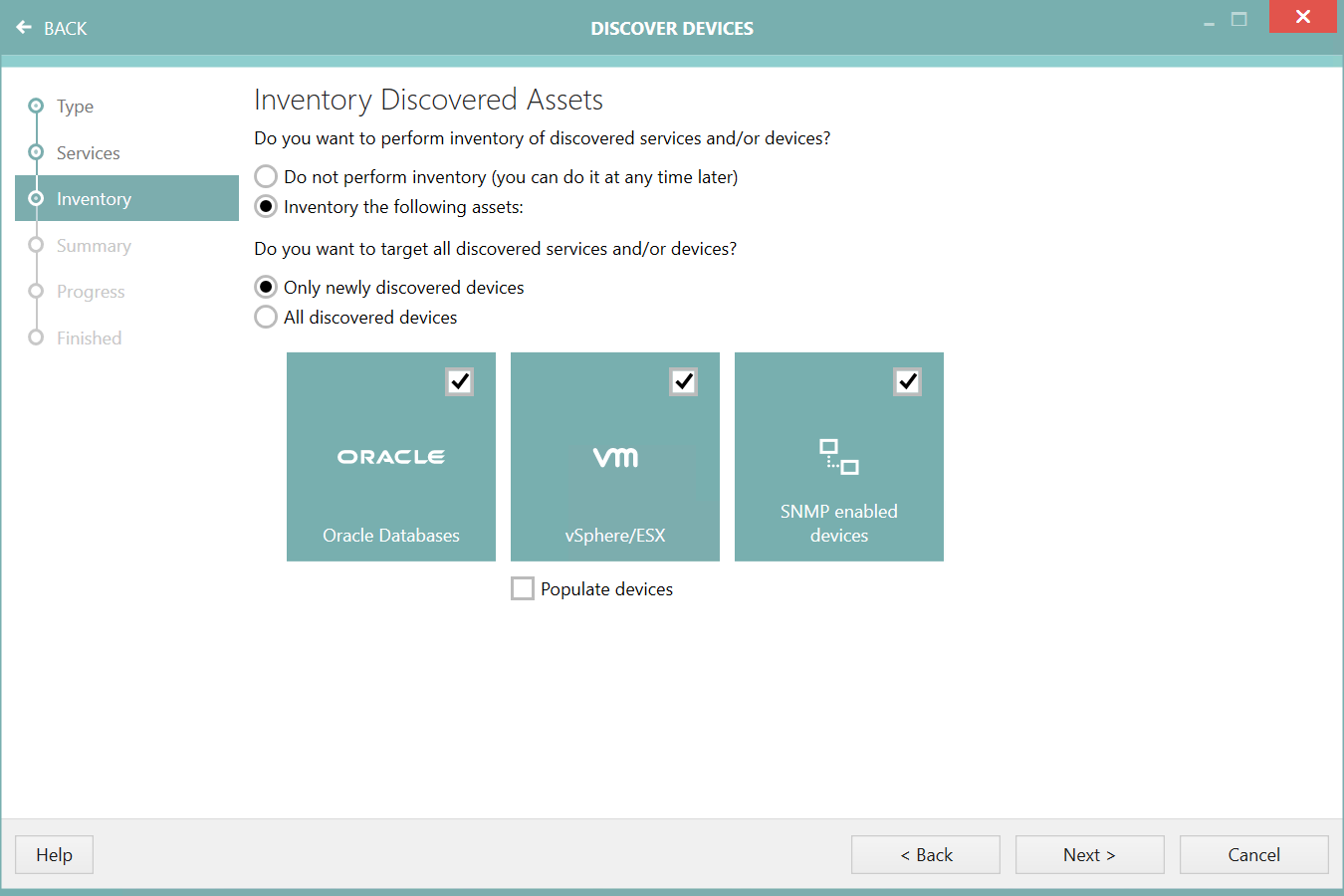The width and height of the screenshot is (1344, 896).
Task: Click the Summary step circle indicator
Action: tap(36, 245)
